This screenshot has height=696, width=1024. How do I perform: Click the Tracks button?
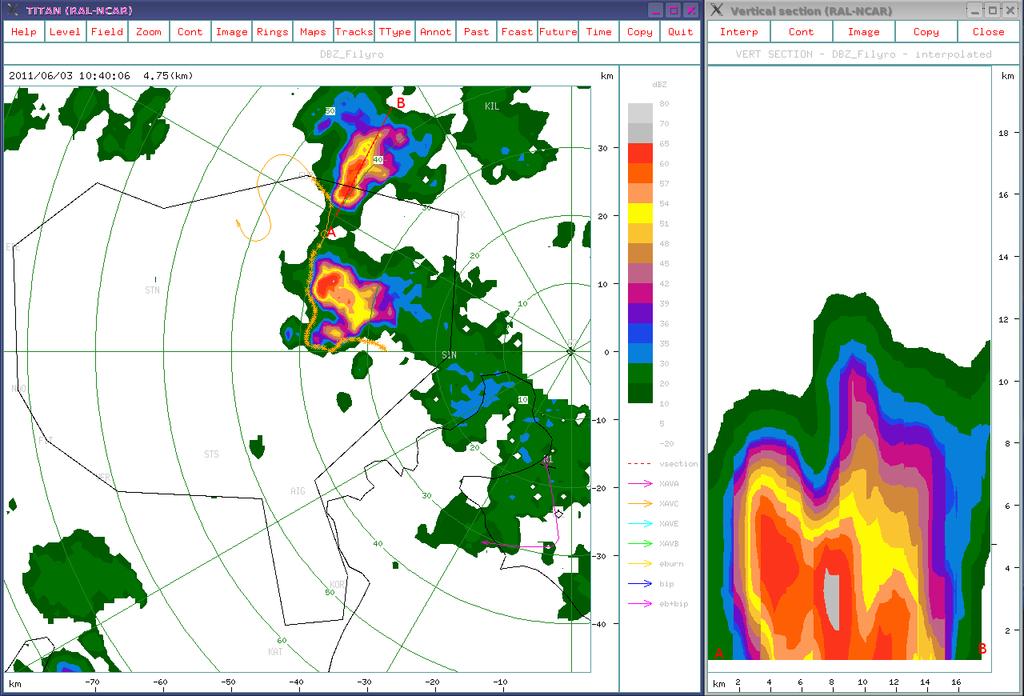coord(354,31)
